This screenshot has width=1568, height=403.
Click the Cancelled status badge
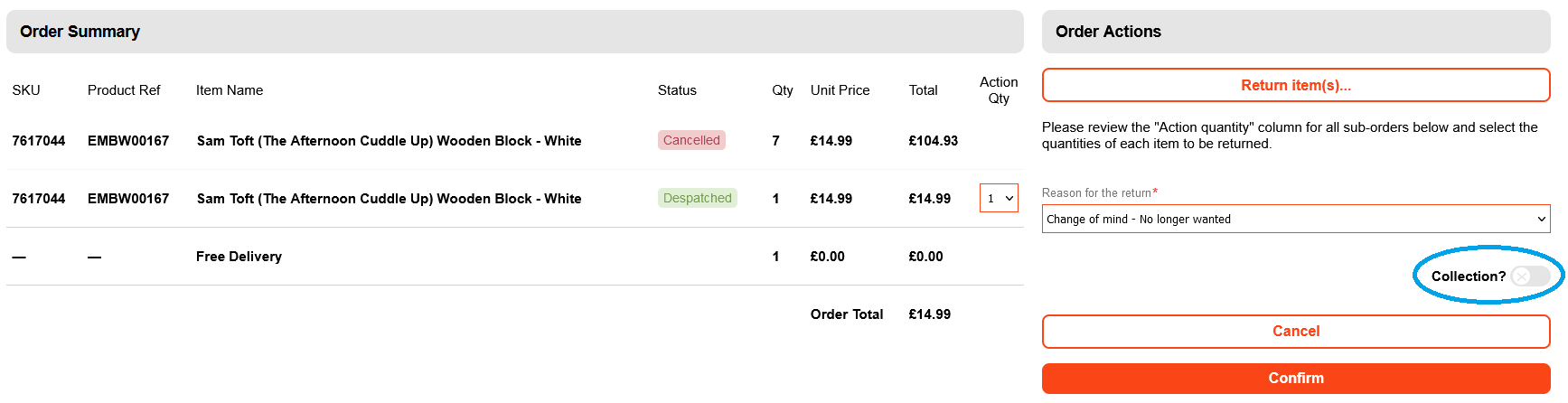click(x=691, y=140)
